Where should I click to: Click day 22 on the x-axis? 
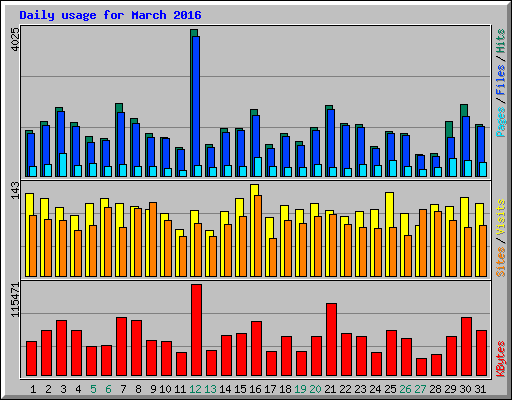pyautogui.click(x=345, y=389)
